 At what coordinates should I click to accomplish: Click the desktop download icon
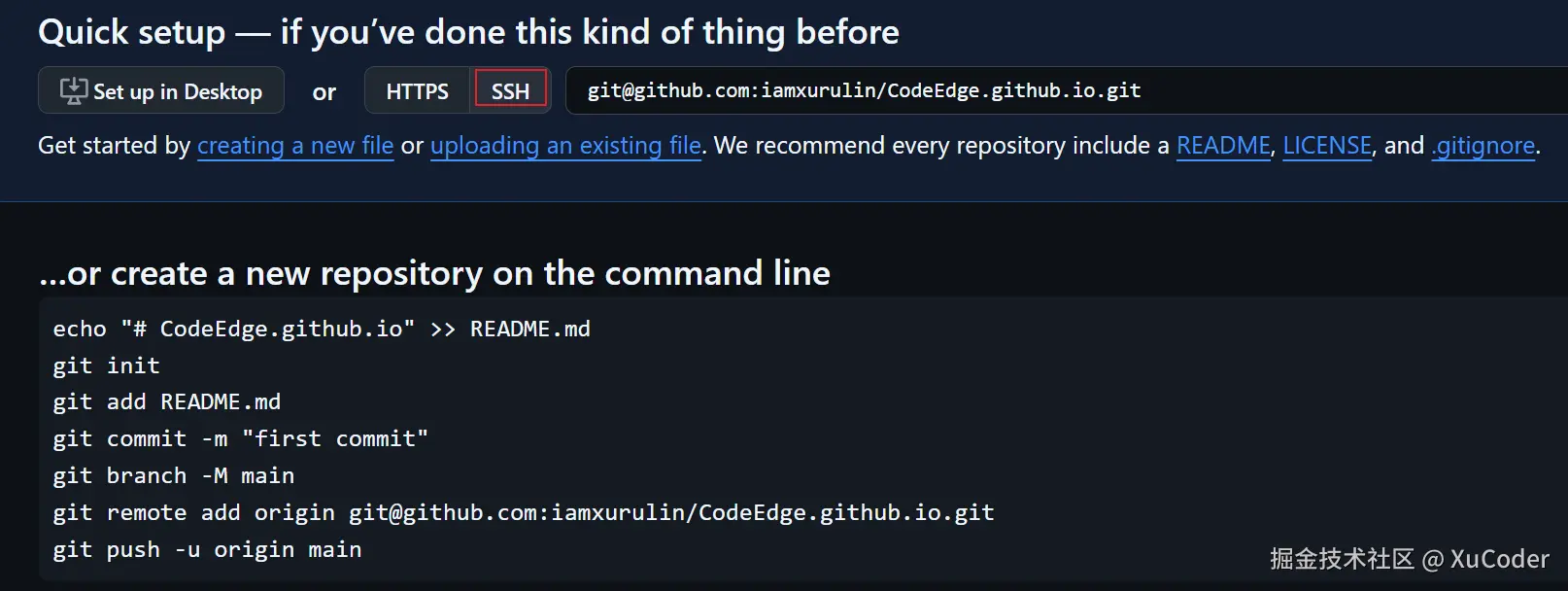73,90
